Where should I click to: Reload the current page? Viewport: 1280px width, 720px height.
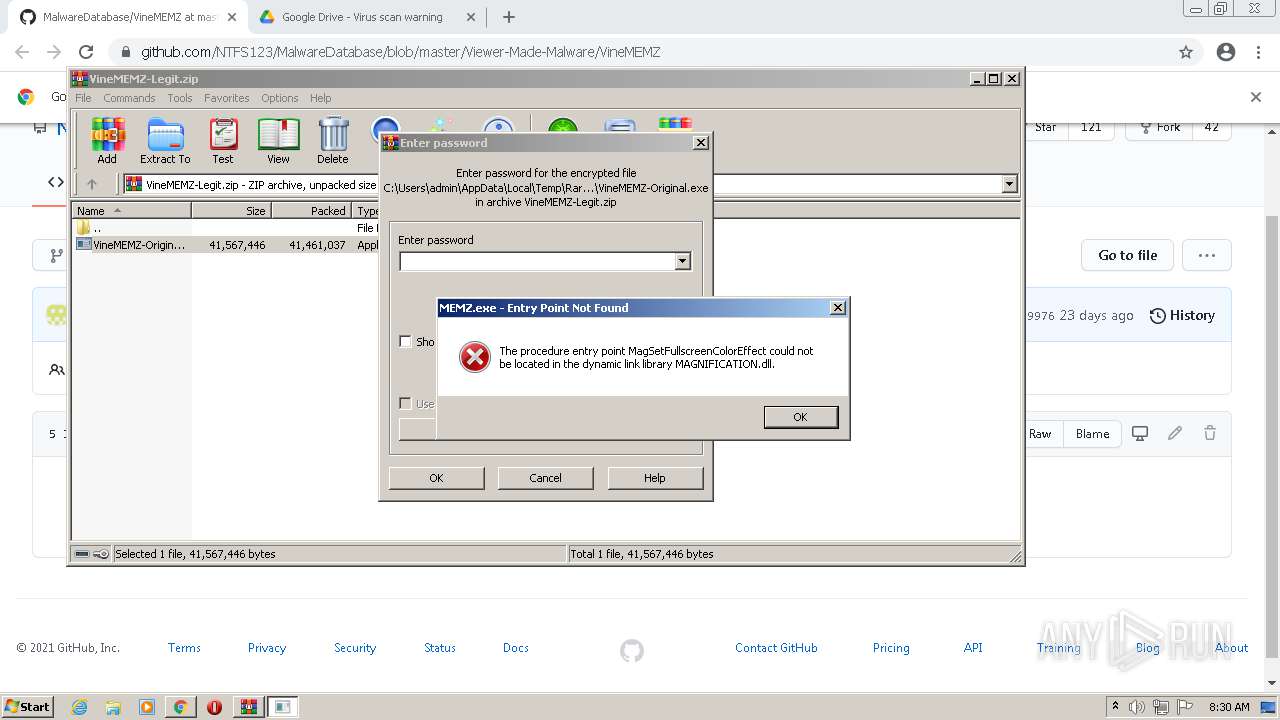point(86,52)
